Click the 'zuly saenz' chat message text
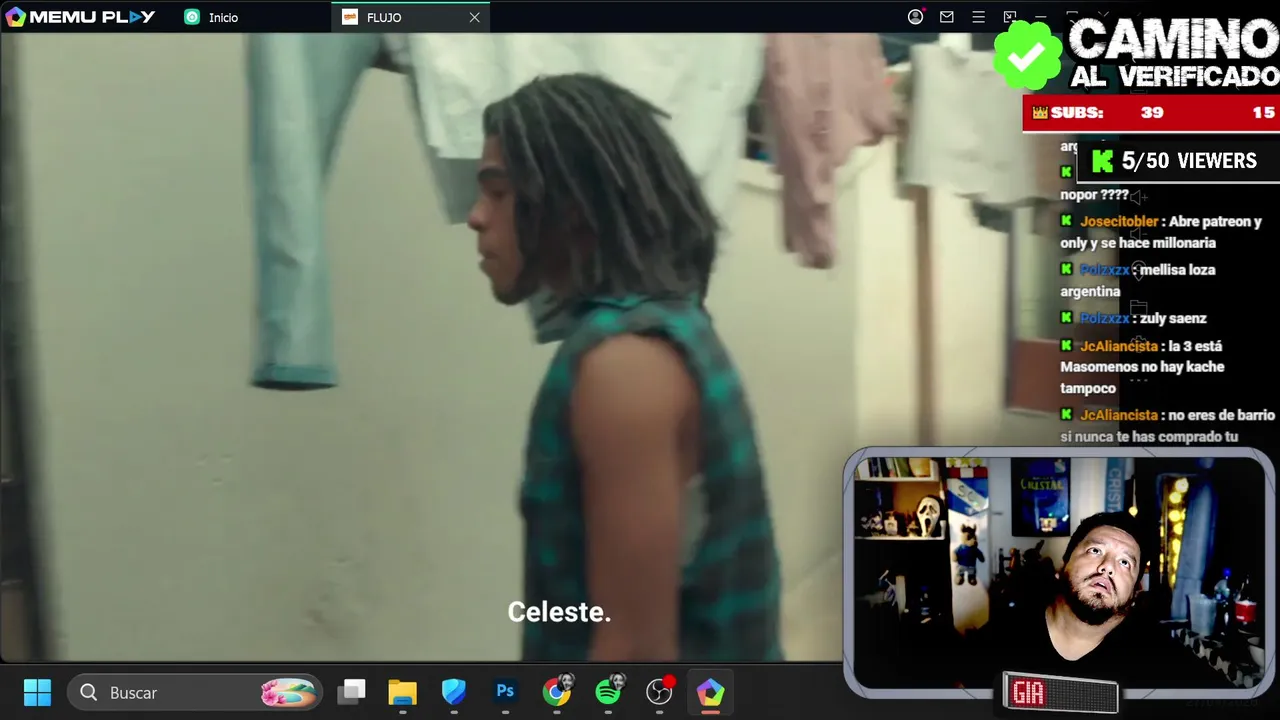Screen dimensions: 1280x720 [1173, 318]
